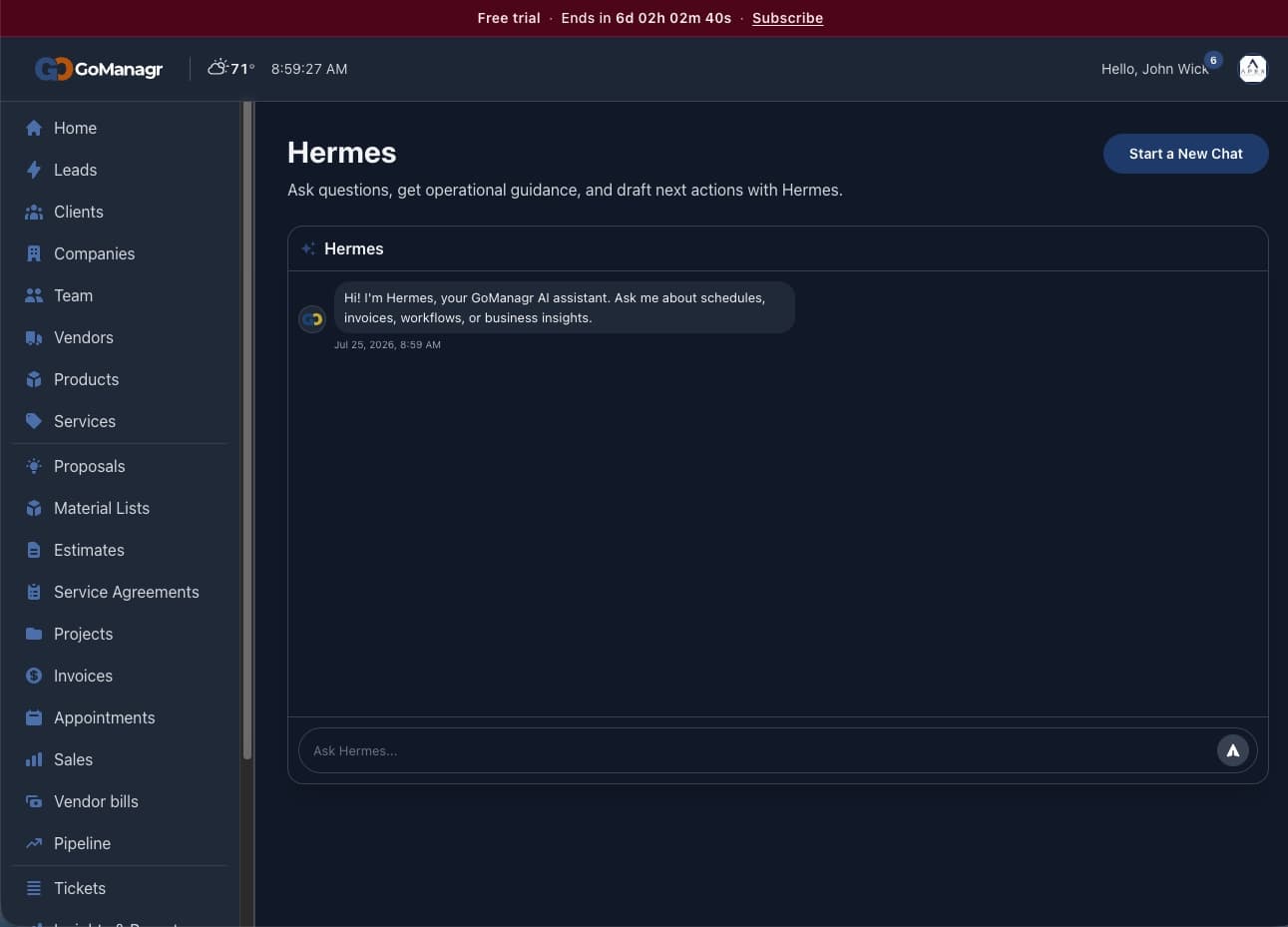Viewport: 1288px width, 927px height.
Task: Click the Products box icon
Action: pyautogui.click(x=34, y=379)
